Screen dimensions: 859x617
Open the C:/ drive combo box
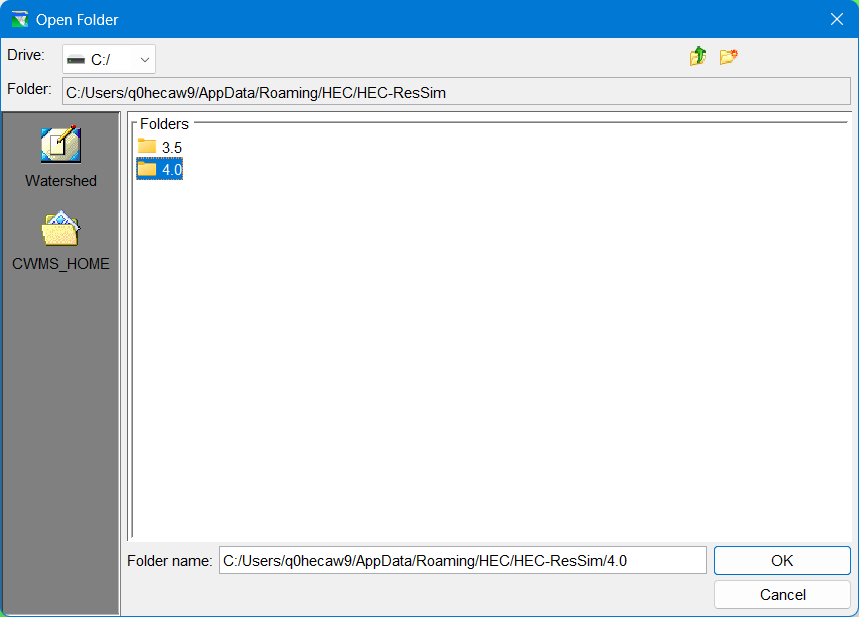[108, 60]
